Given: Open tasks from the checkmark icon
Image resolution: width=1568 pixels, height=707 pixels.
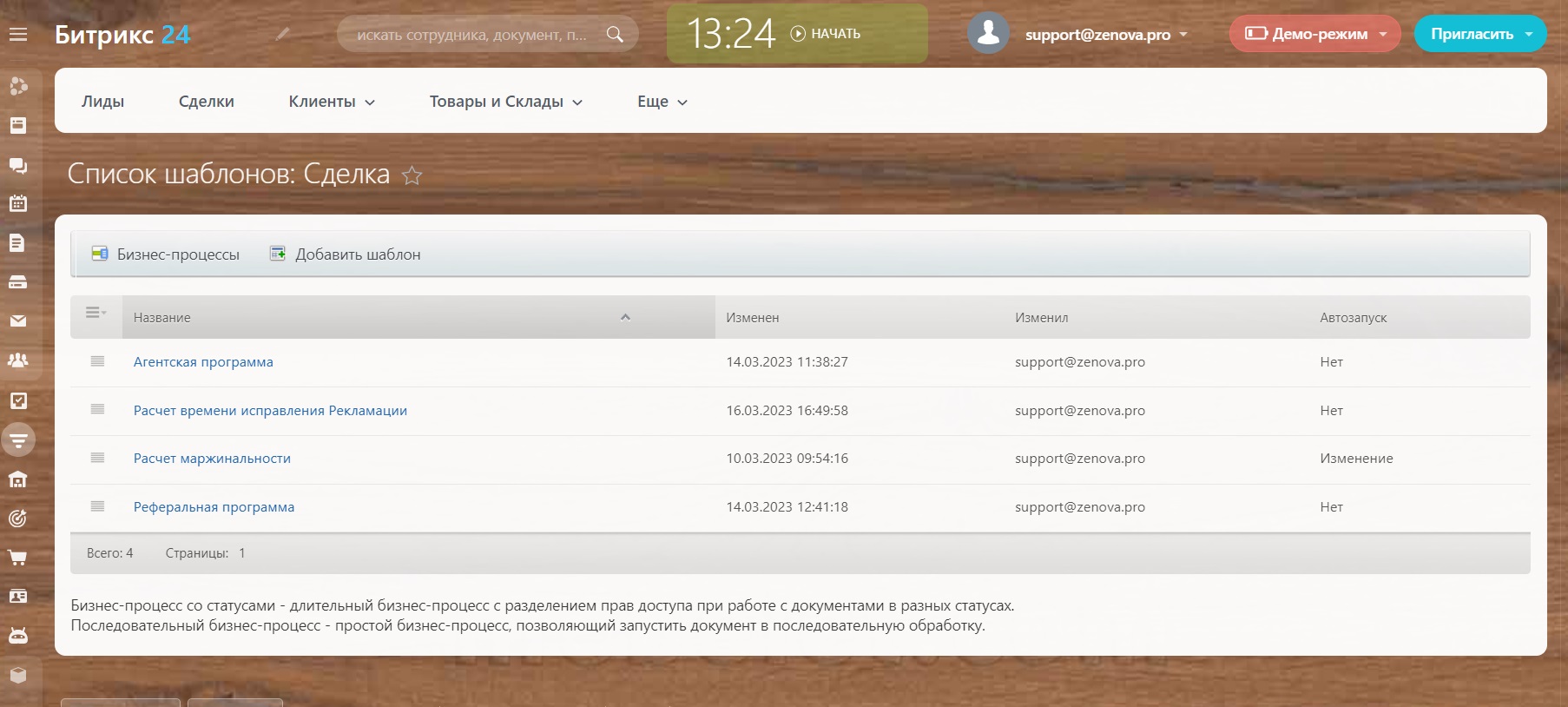Looking at the screenshot, I should point(18,400).
